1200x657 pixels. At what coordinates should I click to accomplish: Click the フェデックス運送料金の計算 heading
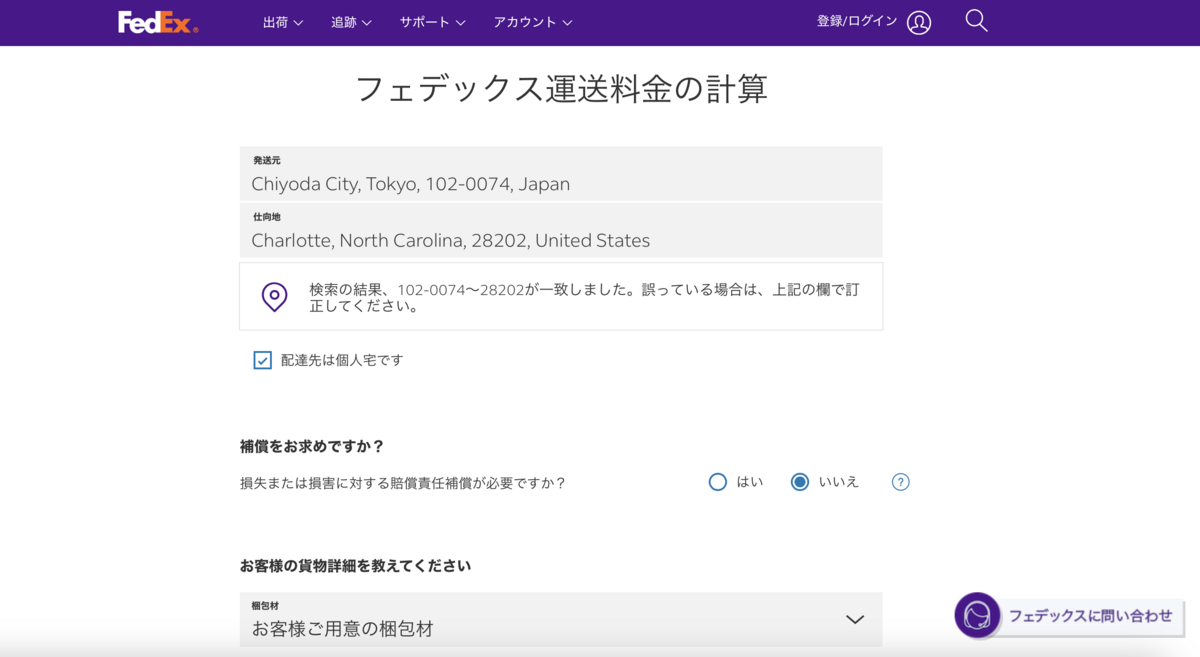[x=561, y=89]
